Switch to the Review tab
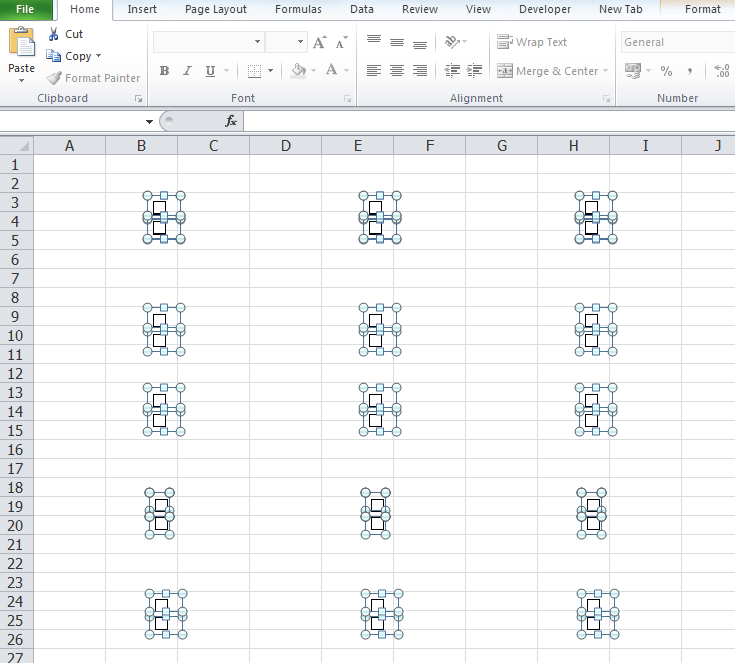The width and height of the screenshot is (735, 663). pos(420,9)
